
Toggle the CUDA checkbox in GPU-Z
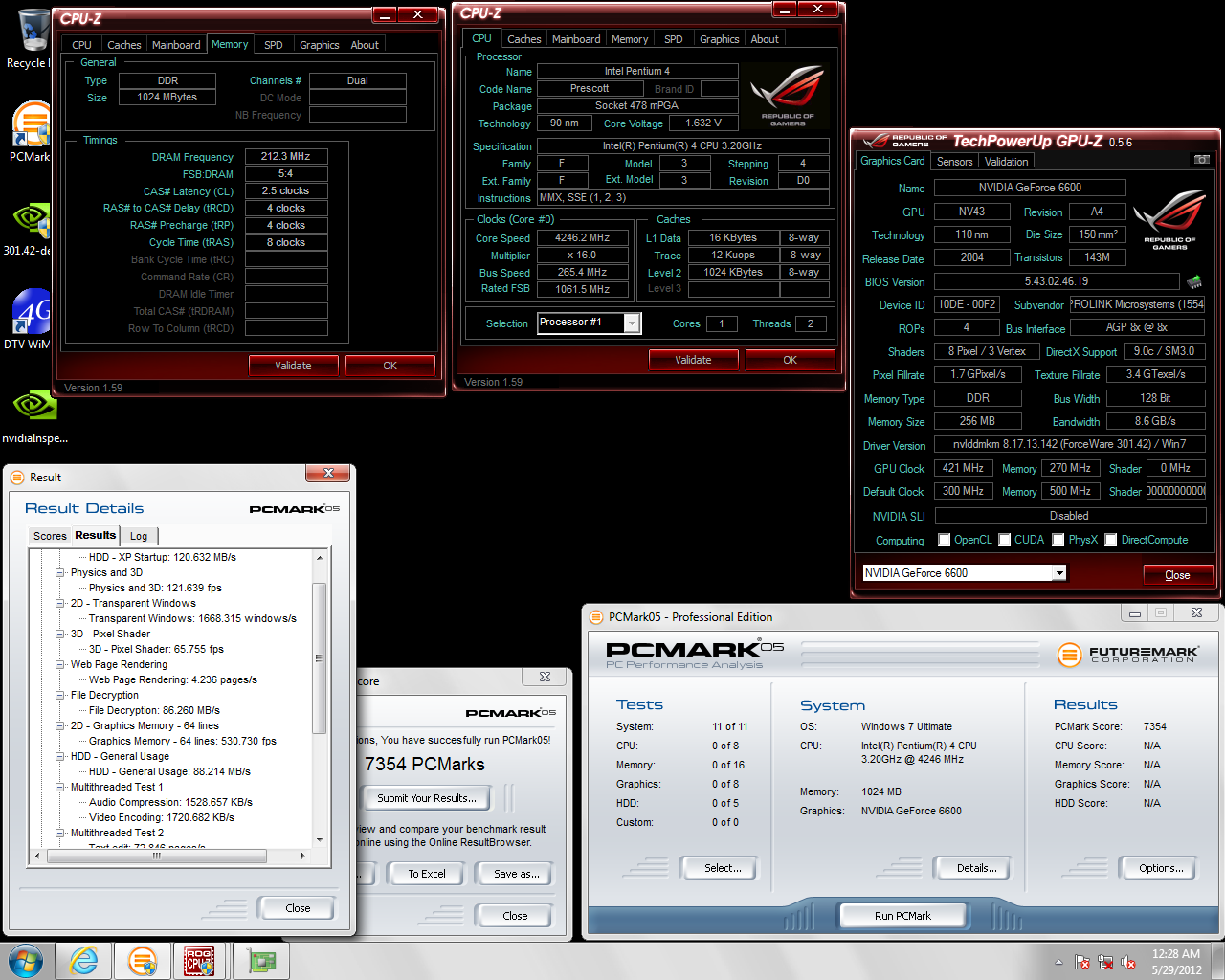click(1005, 540)
